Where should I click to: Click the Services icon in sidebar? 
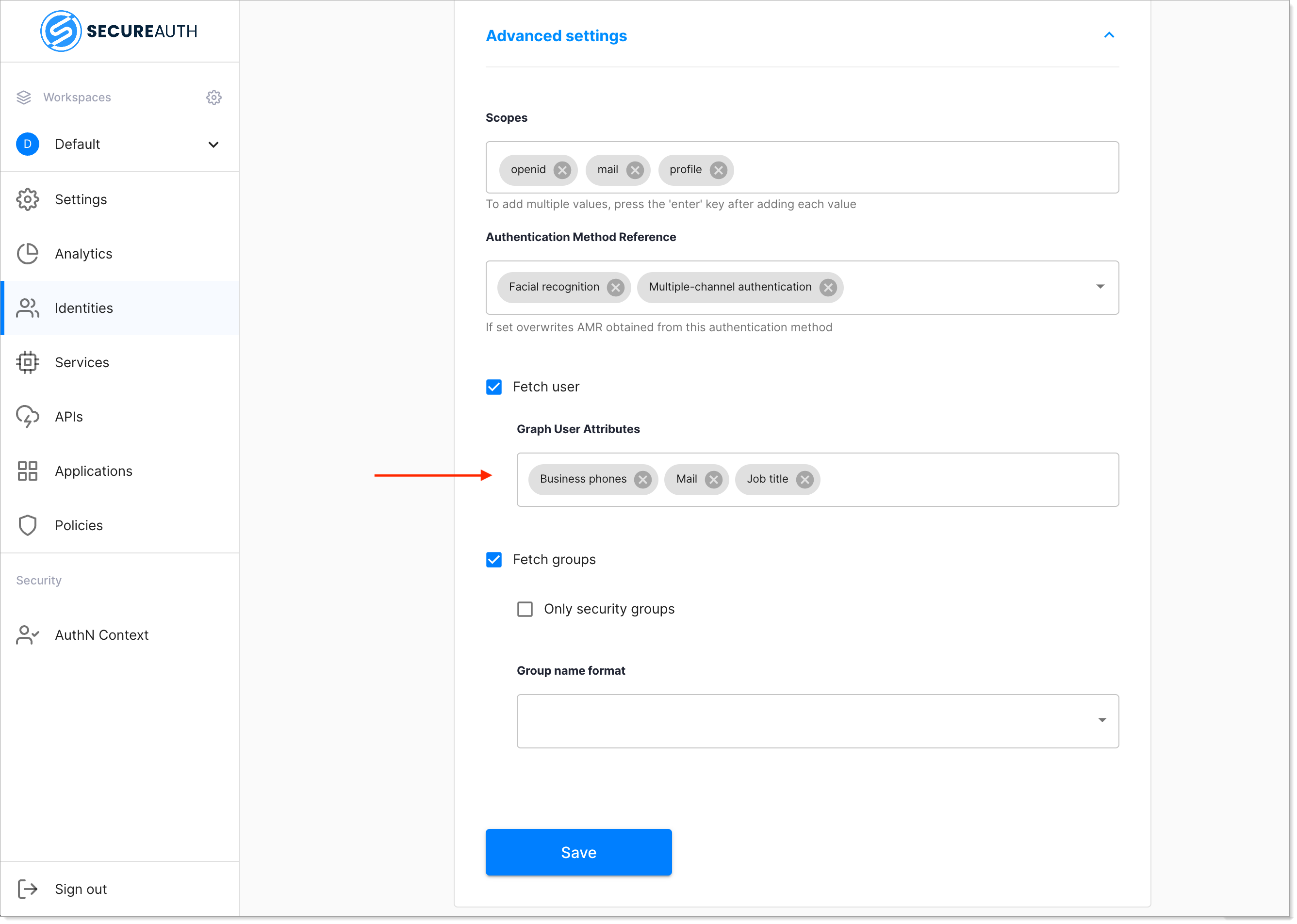click(x=27, y=361)
